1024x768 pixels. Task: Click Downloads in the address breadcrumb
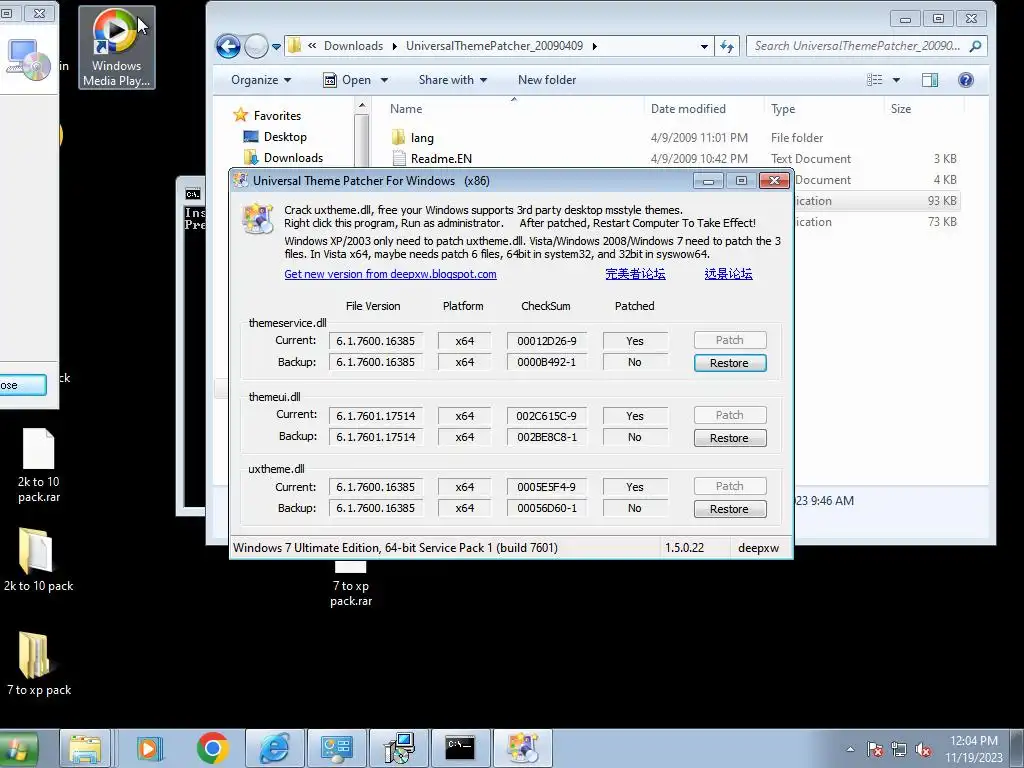[353, 46]
